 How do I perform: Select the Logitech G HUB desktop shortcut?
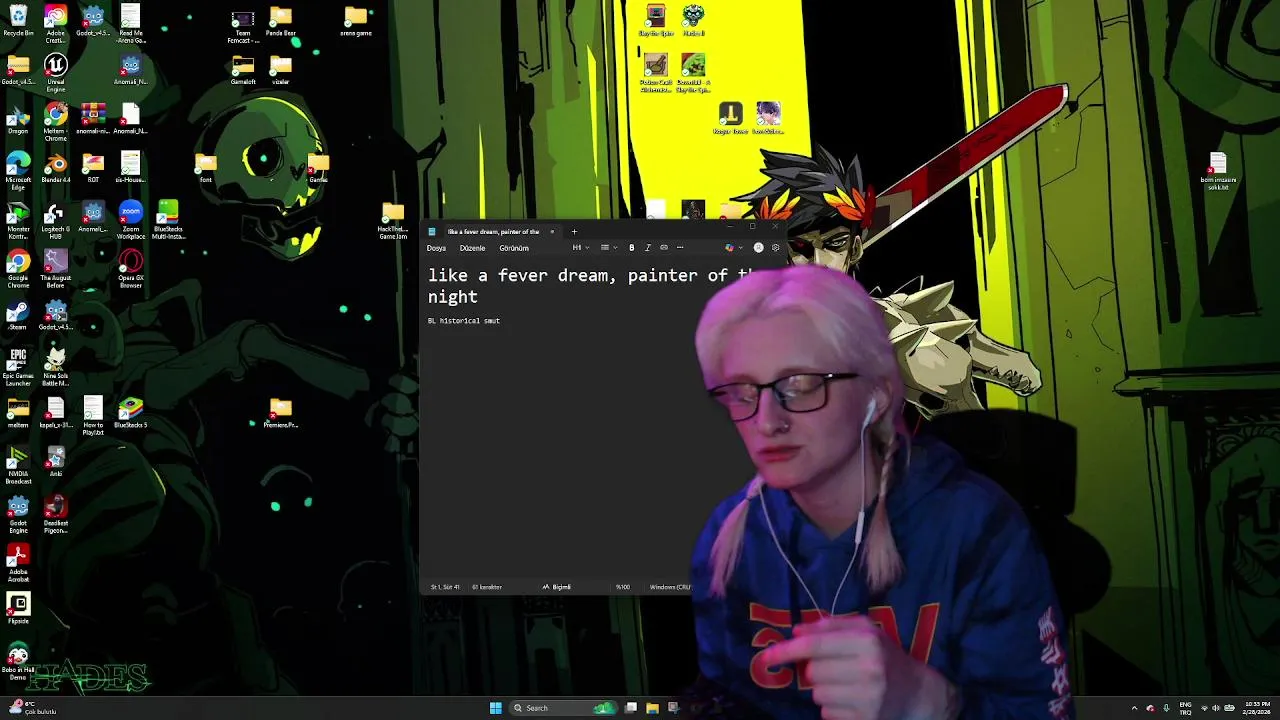(55, 219)
